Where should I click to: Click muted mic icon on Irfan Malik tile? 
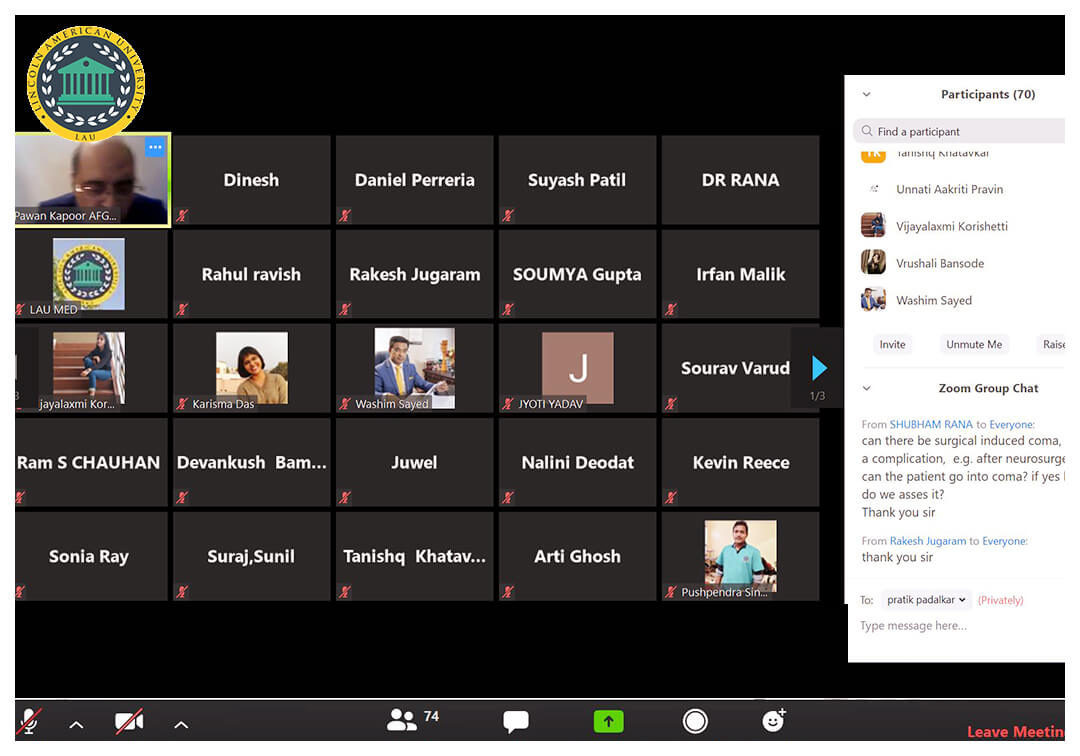[x=671, y=309]
